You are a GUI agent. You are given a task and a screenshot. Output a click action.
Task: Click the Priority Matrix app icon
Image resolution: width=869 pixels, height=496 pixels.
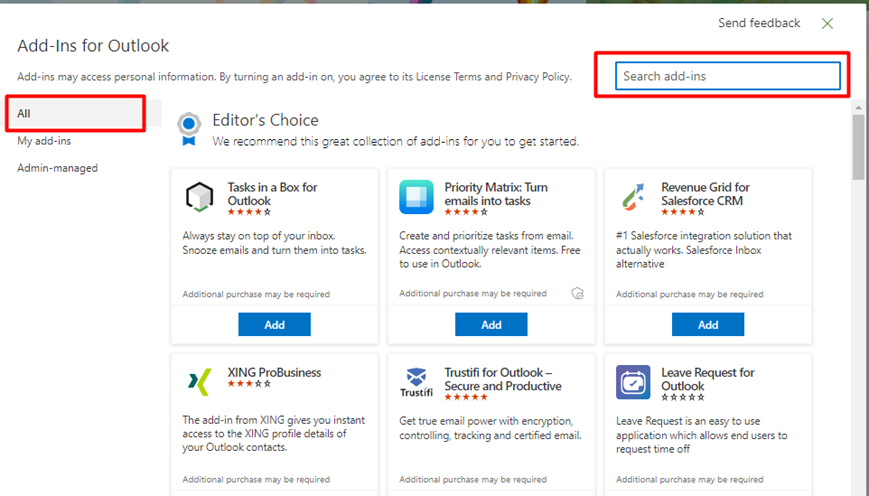click(x=416, y=197)
